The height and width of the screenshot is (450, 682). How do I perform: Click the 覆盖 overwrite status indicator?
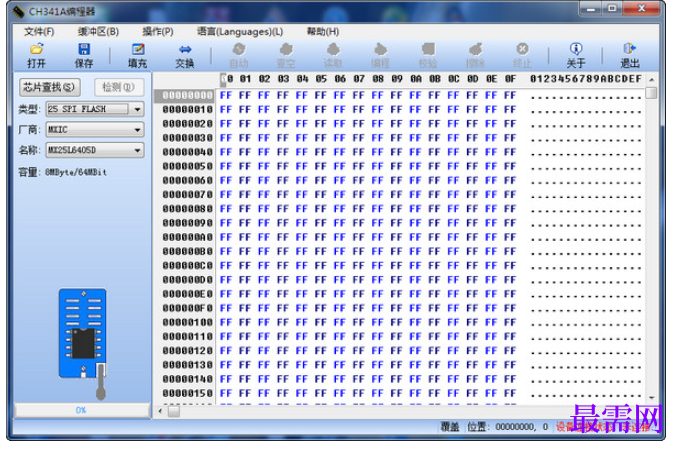(x=449, y=427)
